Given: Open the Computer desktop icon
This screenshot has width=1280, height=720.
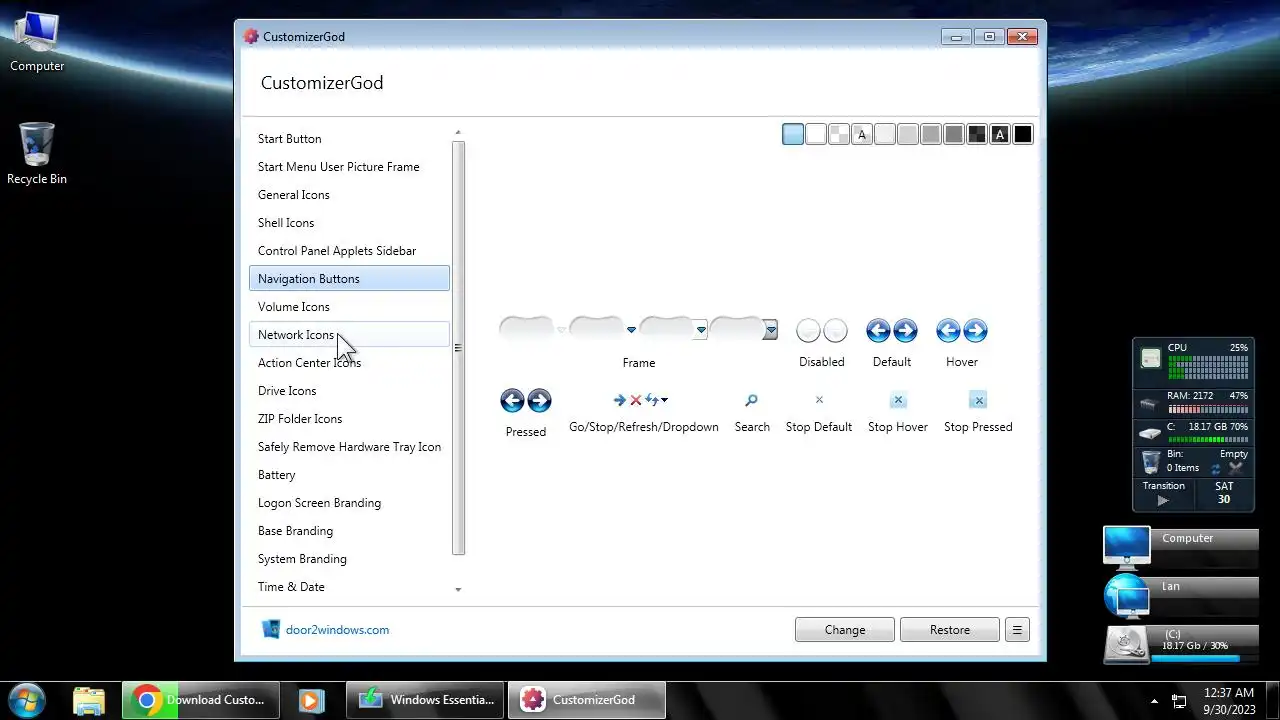Looking at the screenshot, I should [x=37, y=43].
